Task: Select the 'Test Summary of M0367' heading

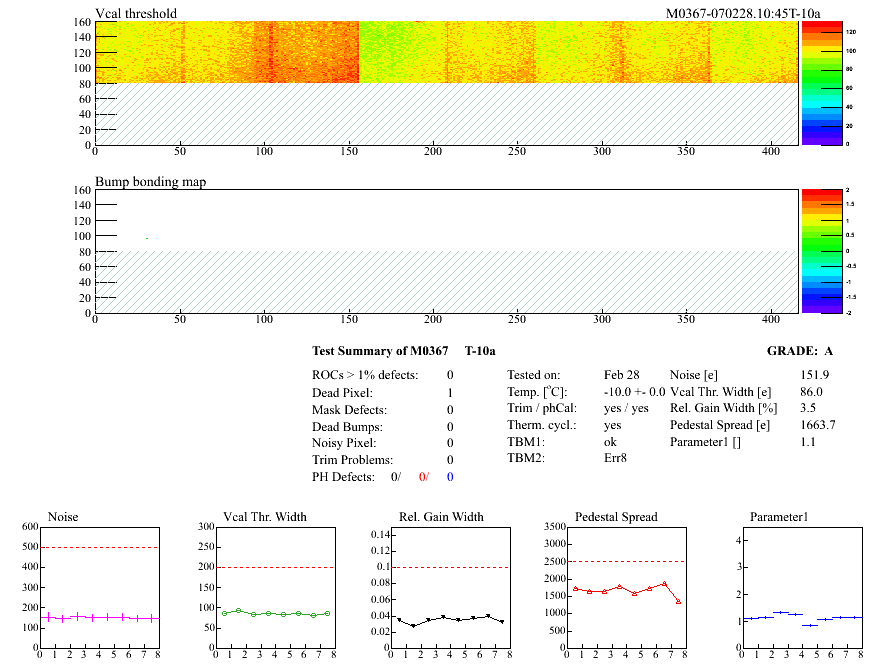Action: pos(380,351)
